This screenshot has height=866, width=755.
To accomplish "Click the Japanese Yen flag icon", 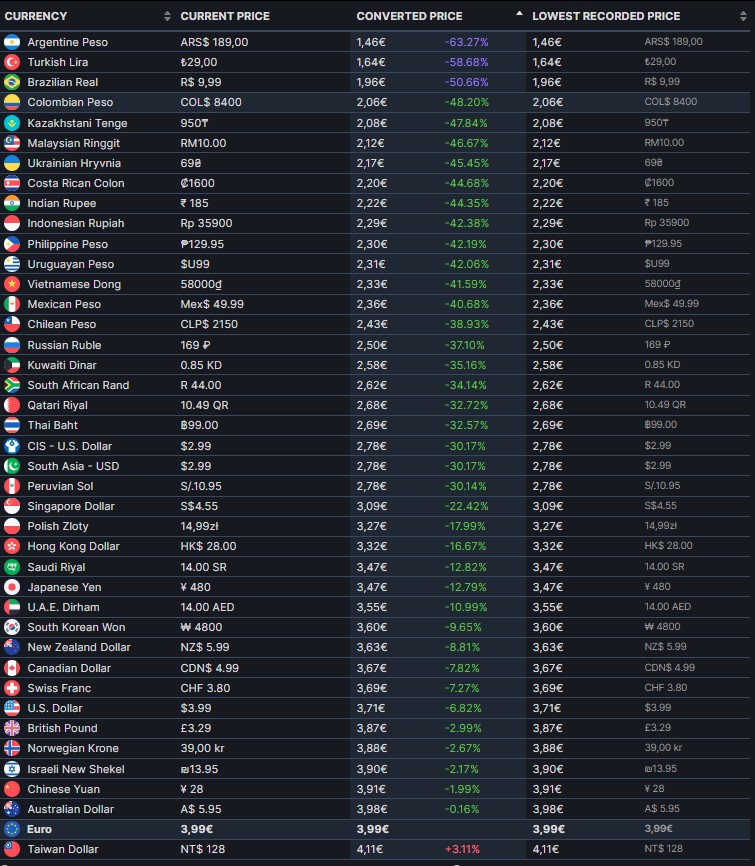I will coord(12,587).
